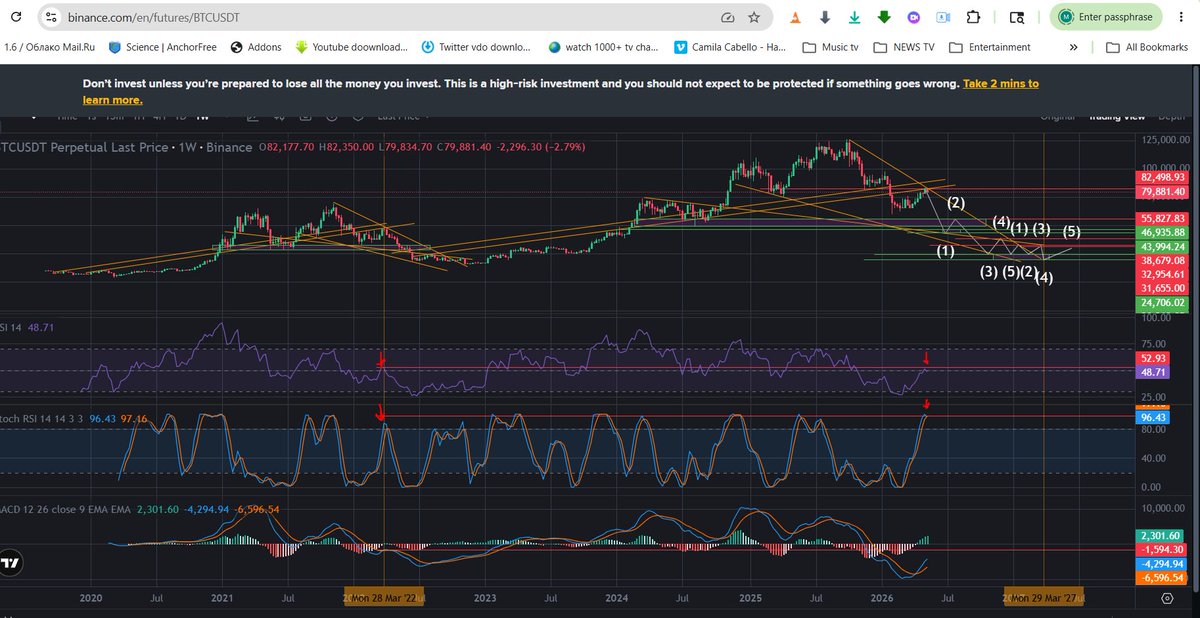Click the BTCUSDT Perpetual Last Price chart title
This screenshot has width=1200, height=618.
point(126,147)
